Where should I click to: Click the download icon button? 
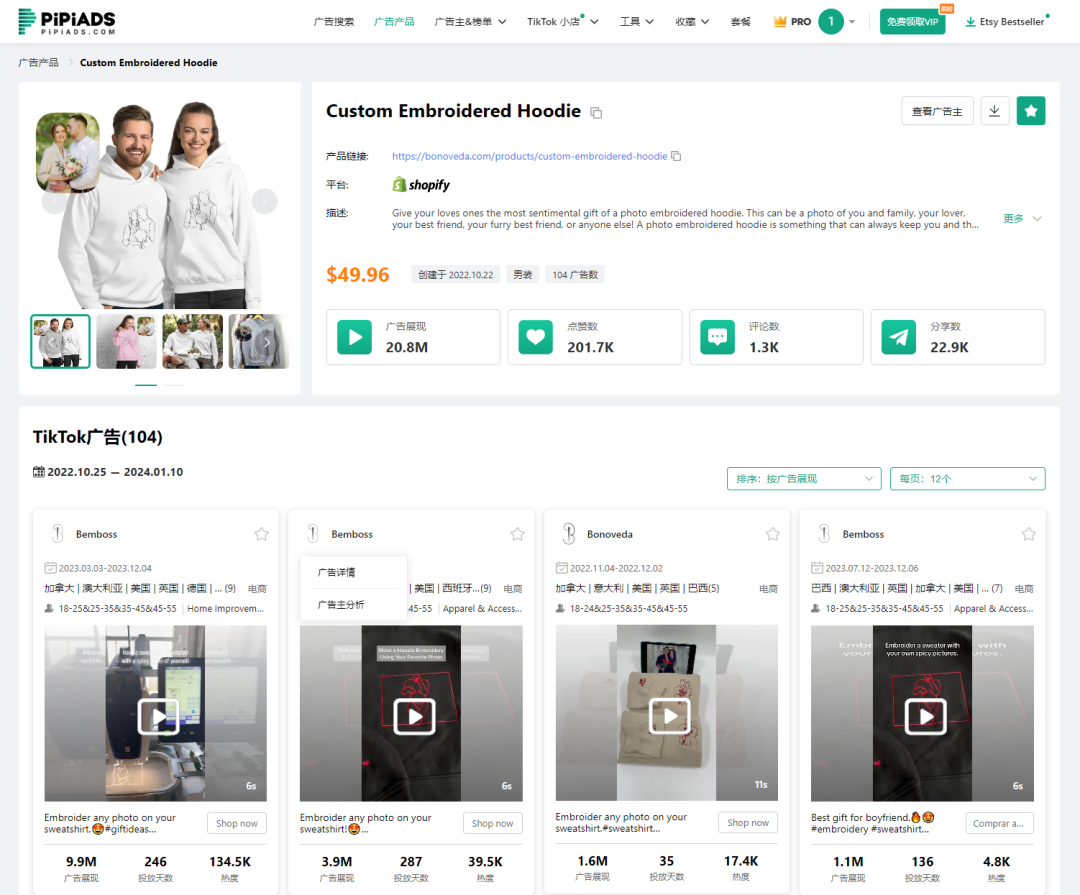(995, 111)
